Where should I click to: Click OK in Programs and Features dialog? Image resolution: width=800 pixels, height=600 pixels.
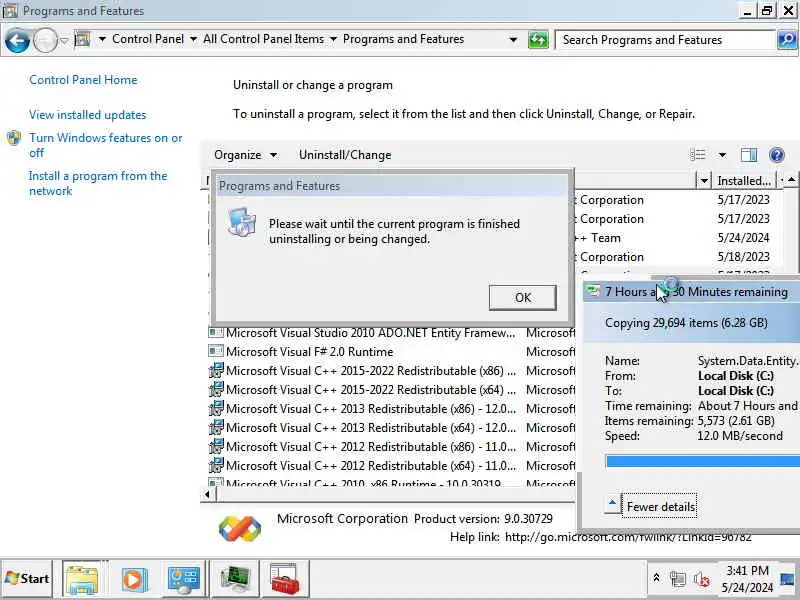click(522, 297)
